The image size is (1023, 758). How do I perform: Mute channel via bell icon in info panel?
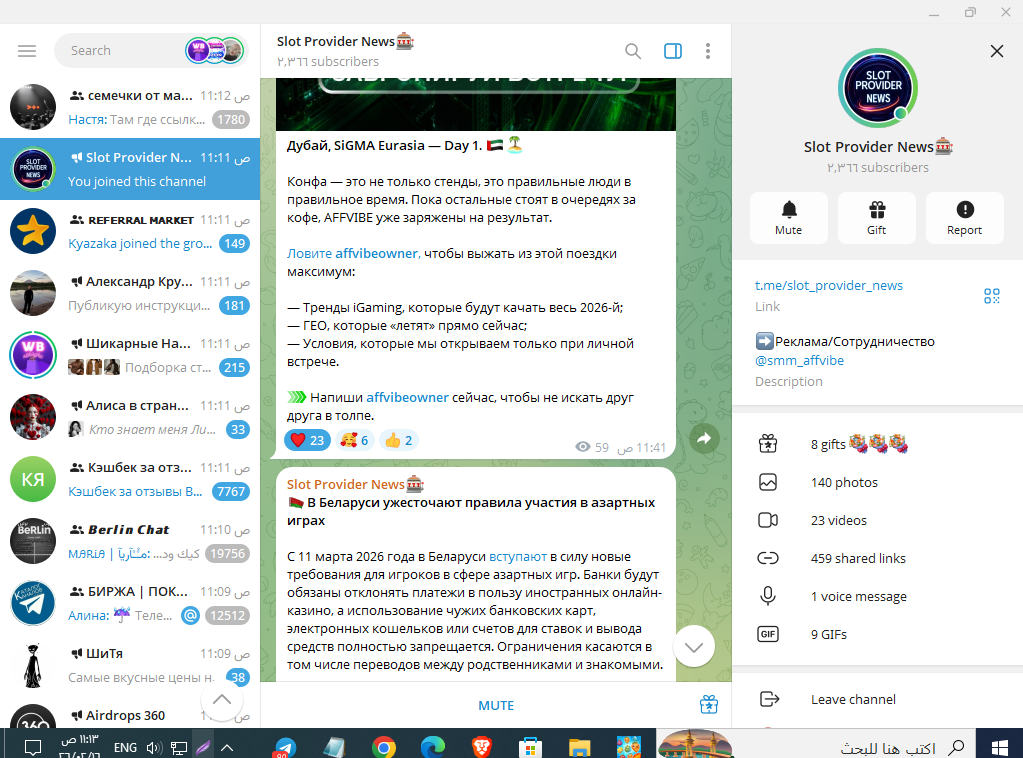[789, 218]
